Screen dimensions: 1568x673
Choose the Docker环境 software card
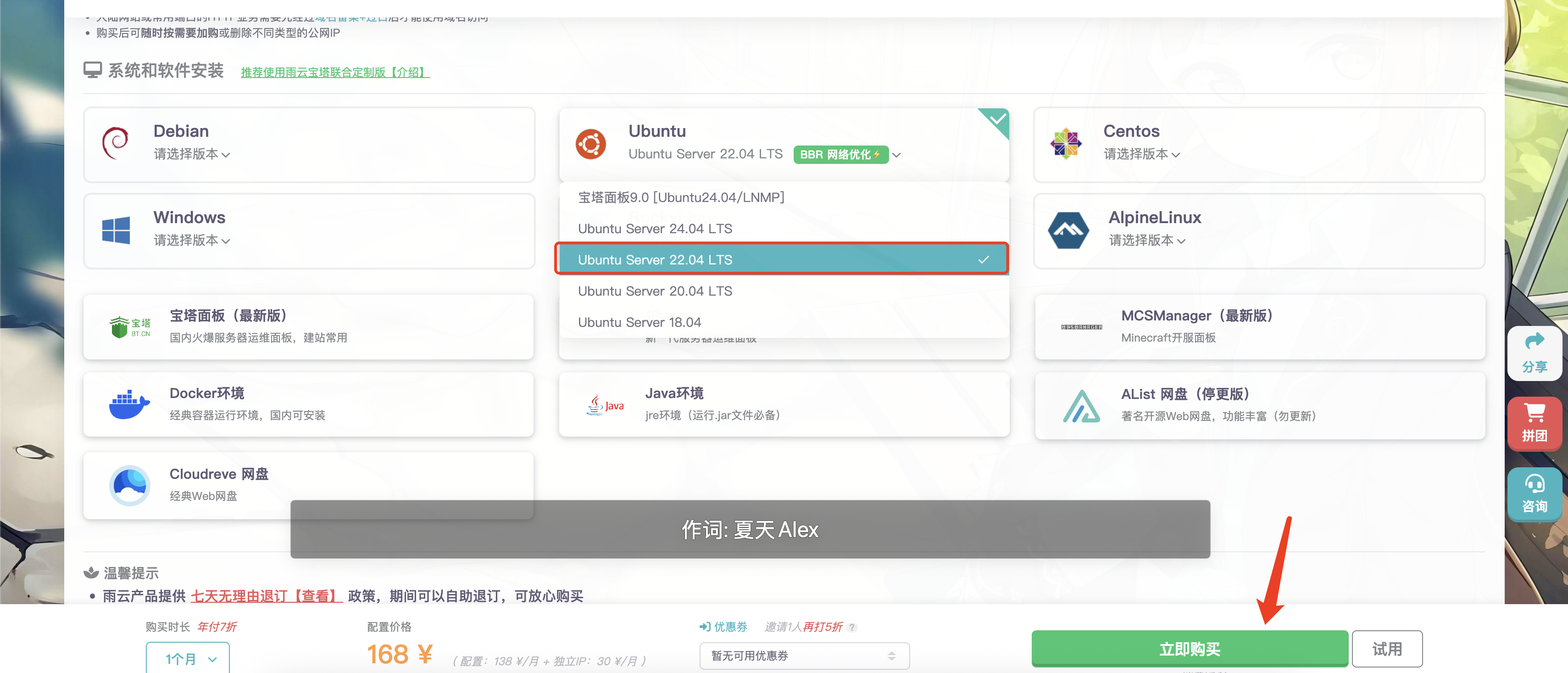point(309,404)
